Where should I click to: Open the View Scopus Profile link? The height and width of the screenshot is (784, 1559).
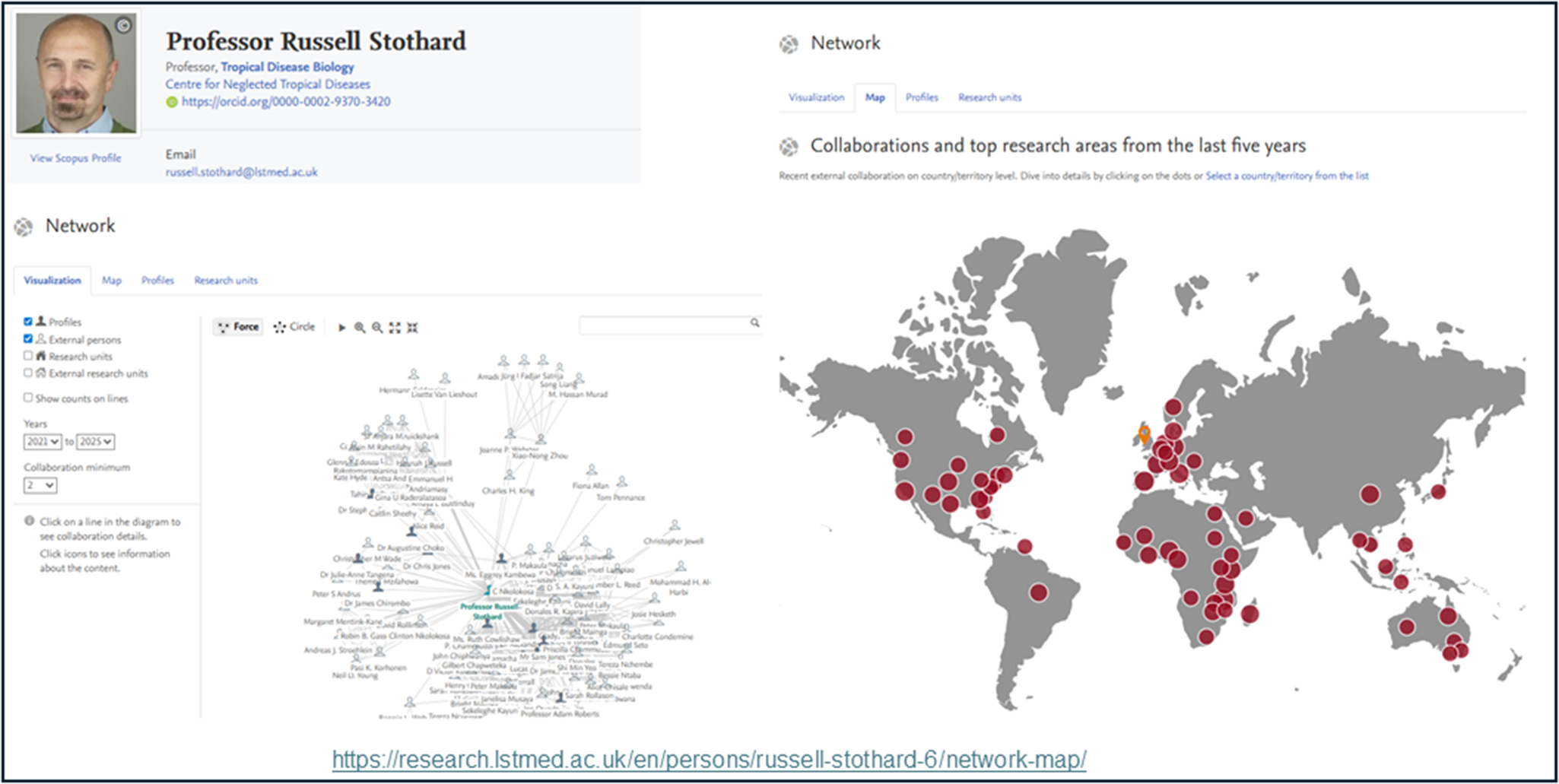click(75, 158)
